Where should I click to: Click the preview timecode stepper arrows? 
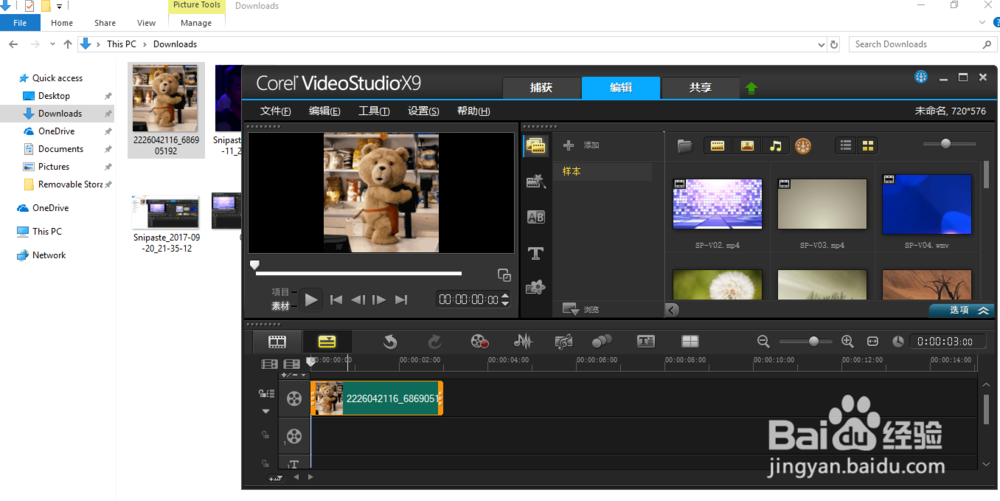tap(506, 300)
